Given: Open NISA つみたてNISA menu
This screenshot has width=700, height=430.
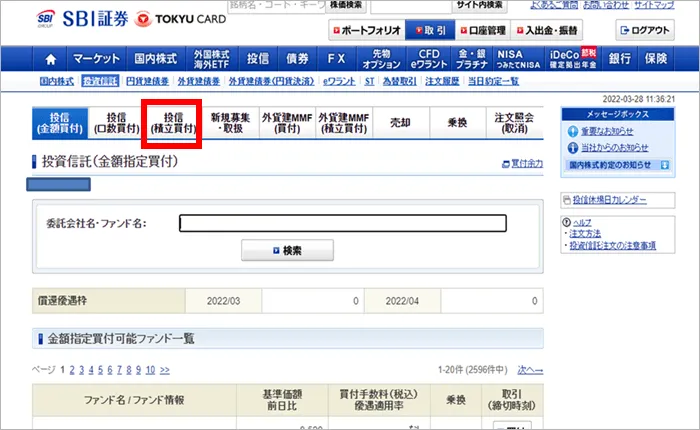Looking at the screenshot, I should (x=518, y=59).
